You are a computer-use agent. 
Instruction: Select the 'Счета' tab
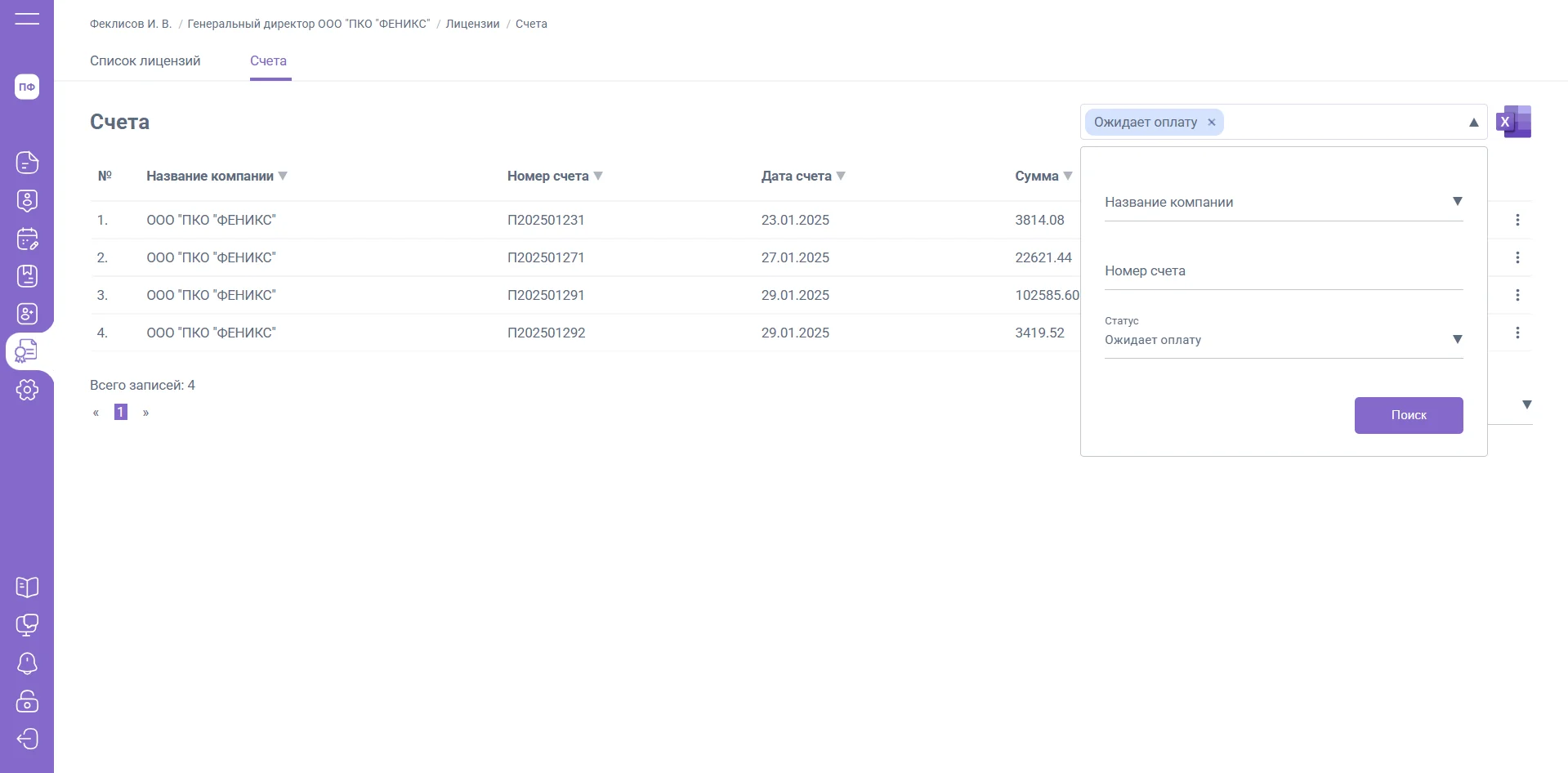268,60
